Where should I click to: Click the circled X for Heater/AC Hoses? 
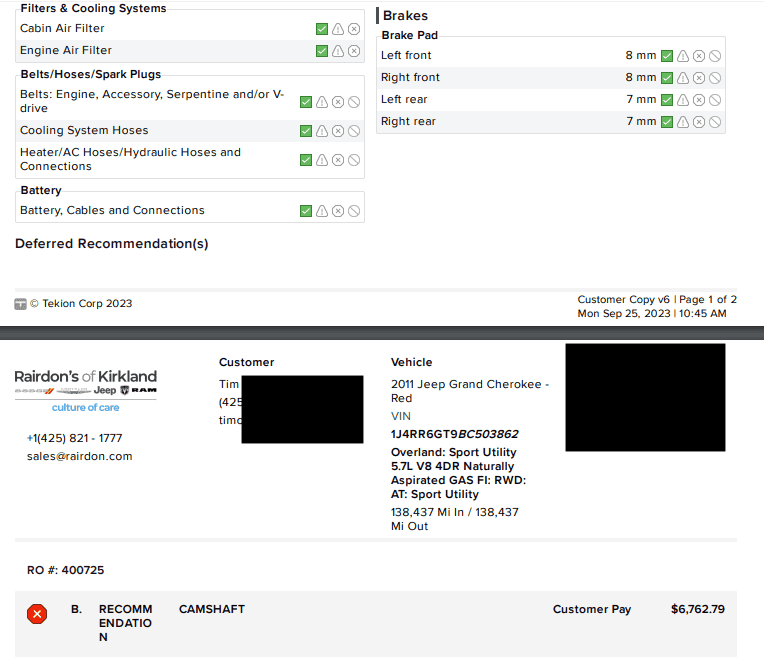tap(338, 160)
